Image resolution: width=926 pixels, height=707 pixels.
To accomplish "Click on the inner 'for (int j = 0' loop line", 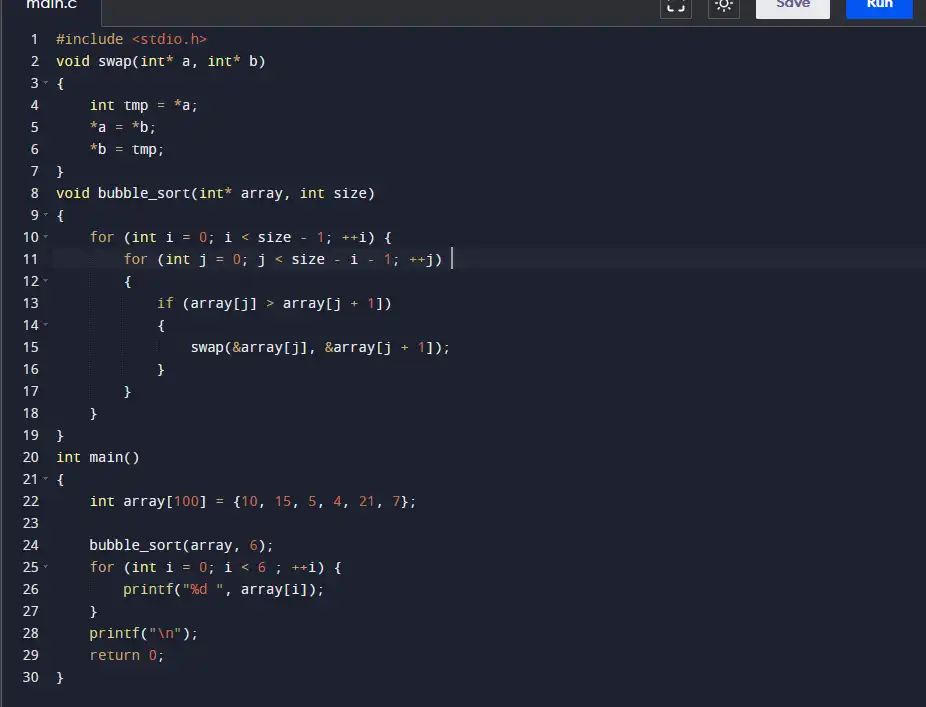I will pyautogui.click(x=283, y=259).
